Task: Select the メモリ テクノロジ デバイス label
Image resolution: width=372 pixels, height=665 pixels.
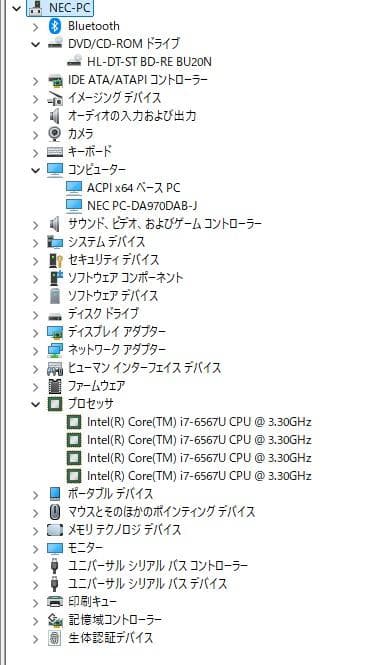Action: [124, 530]
